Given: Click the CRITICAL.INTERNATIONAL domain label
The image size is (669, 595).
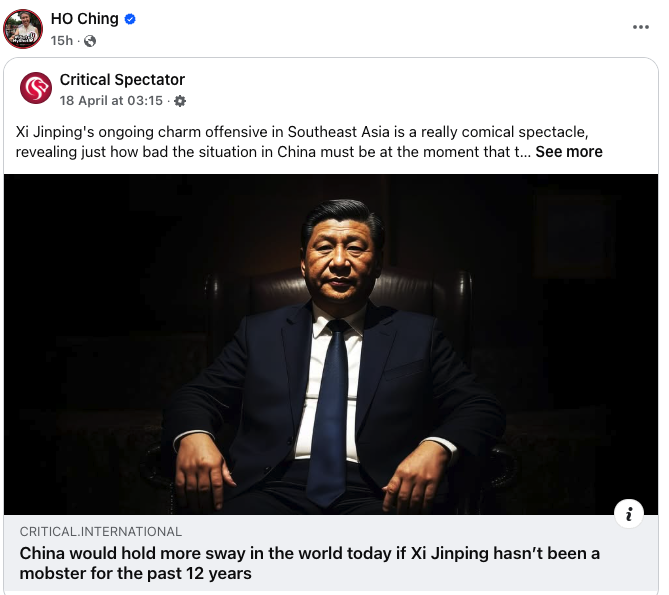Looking at the screenshot, I should [101, 531].
